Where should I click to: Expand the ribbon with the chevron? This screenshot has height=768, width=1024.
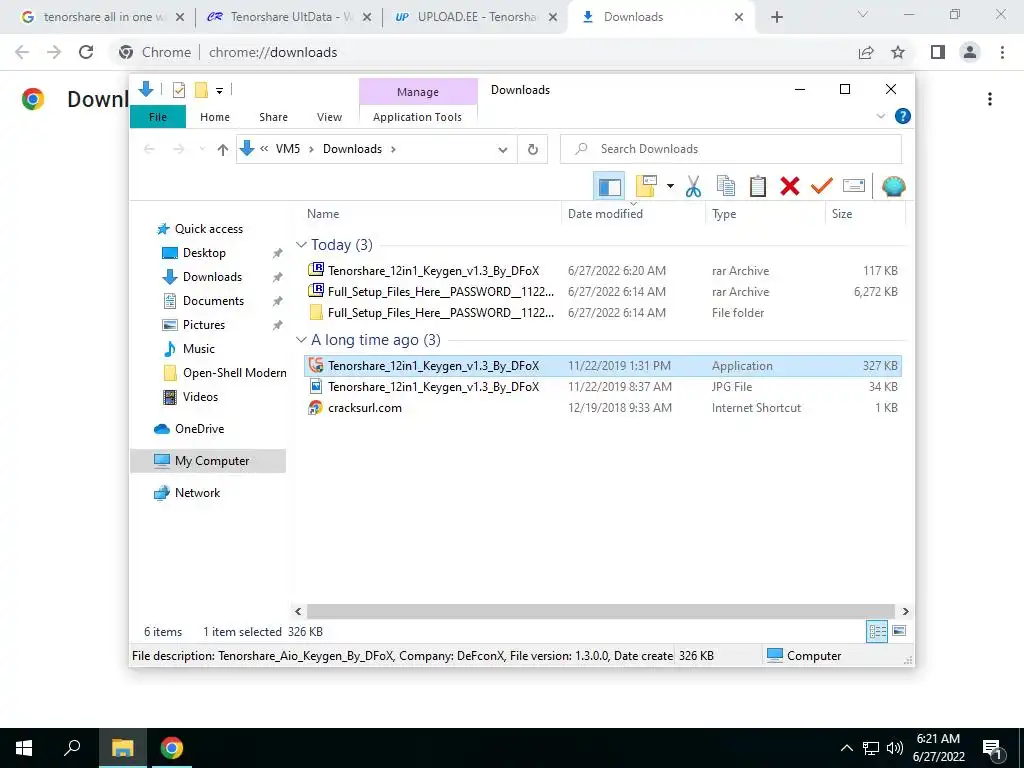coord(880,116)
